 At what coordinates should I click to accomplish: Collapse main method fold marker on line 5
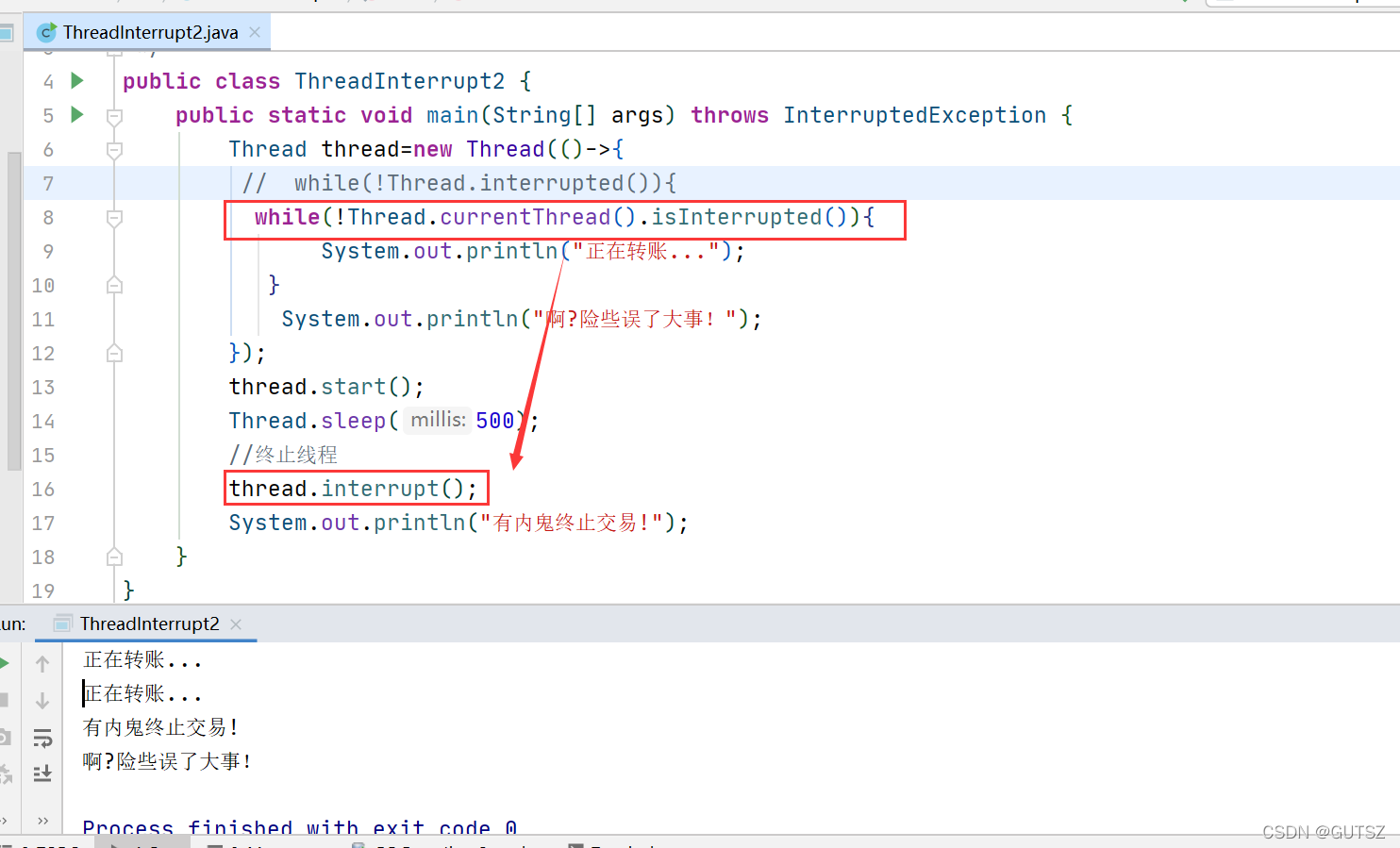pyautogui.click(x=114, y=116)
